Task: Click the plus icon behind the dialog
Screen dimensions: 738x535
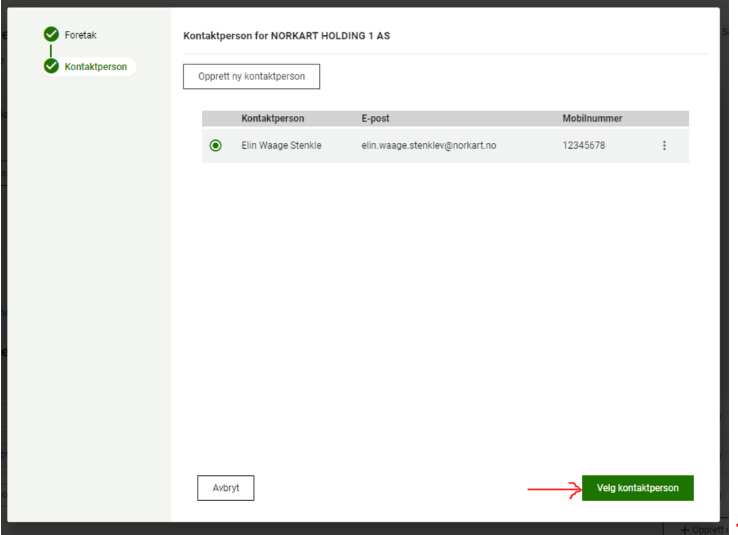Action: click(x=684, y=529)
